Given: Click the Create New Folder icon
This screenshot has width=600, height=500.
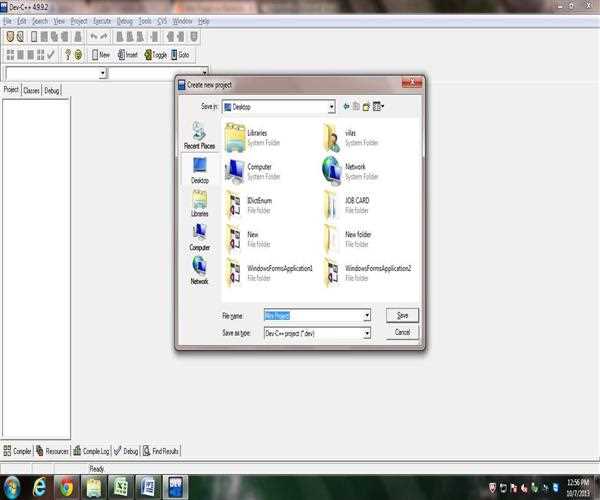Looking at the screenshot, I should click(x=367, y=105).
